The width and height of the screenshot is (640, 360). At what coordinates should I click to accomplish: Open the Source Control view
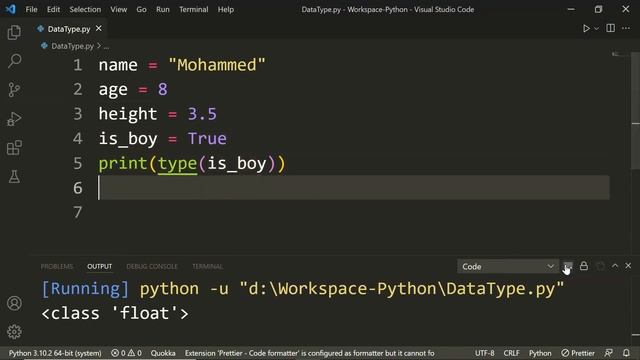tap(14, 90)
